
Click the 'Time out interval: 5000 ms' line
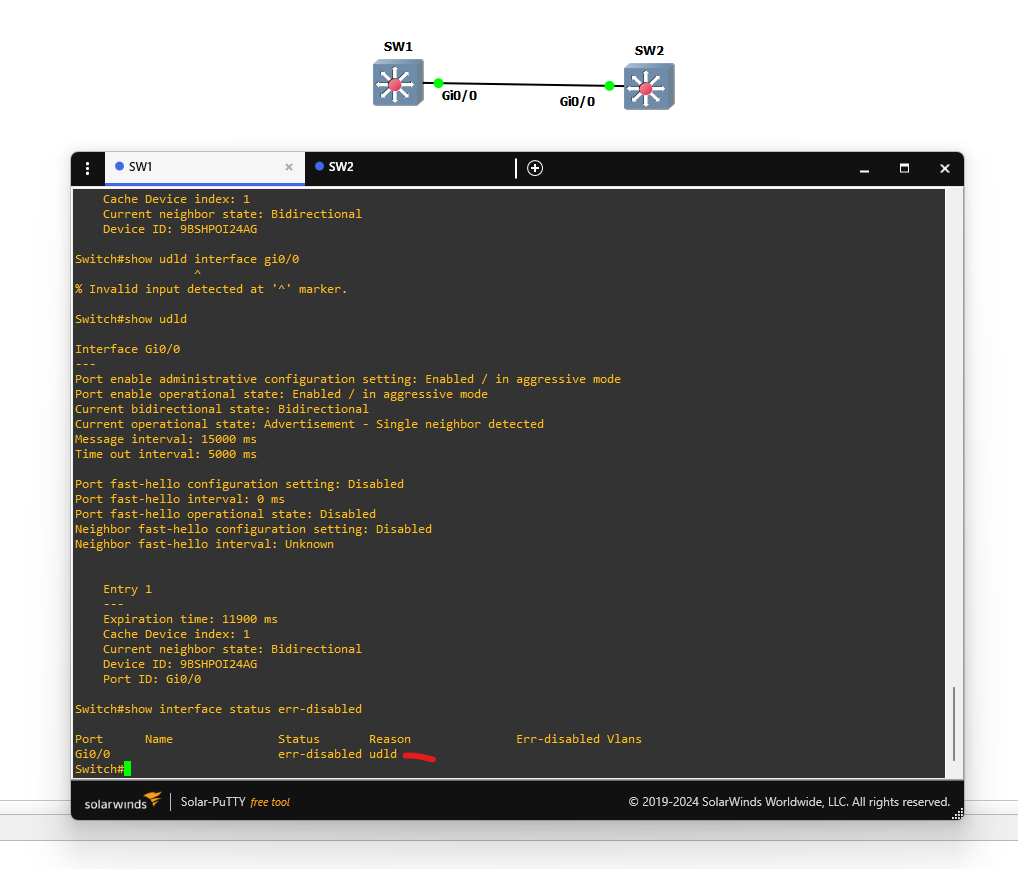click(x=166, y=454)
